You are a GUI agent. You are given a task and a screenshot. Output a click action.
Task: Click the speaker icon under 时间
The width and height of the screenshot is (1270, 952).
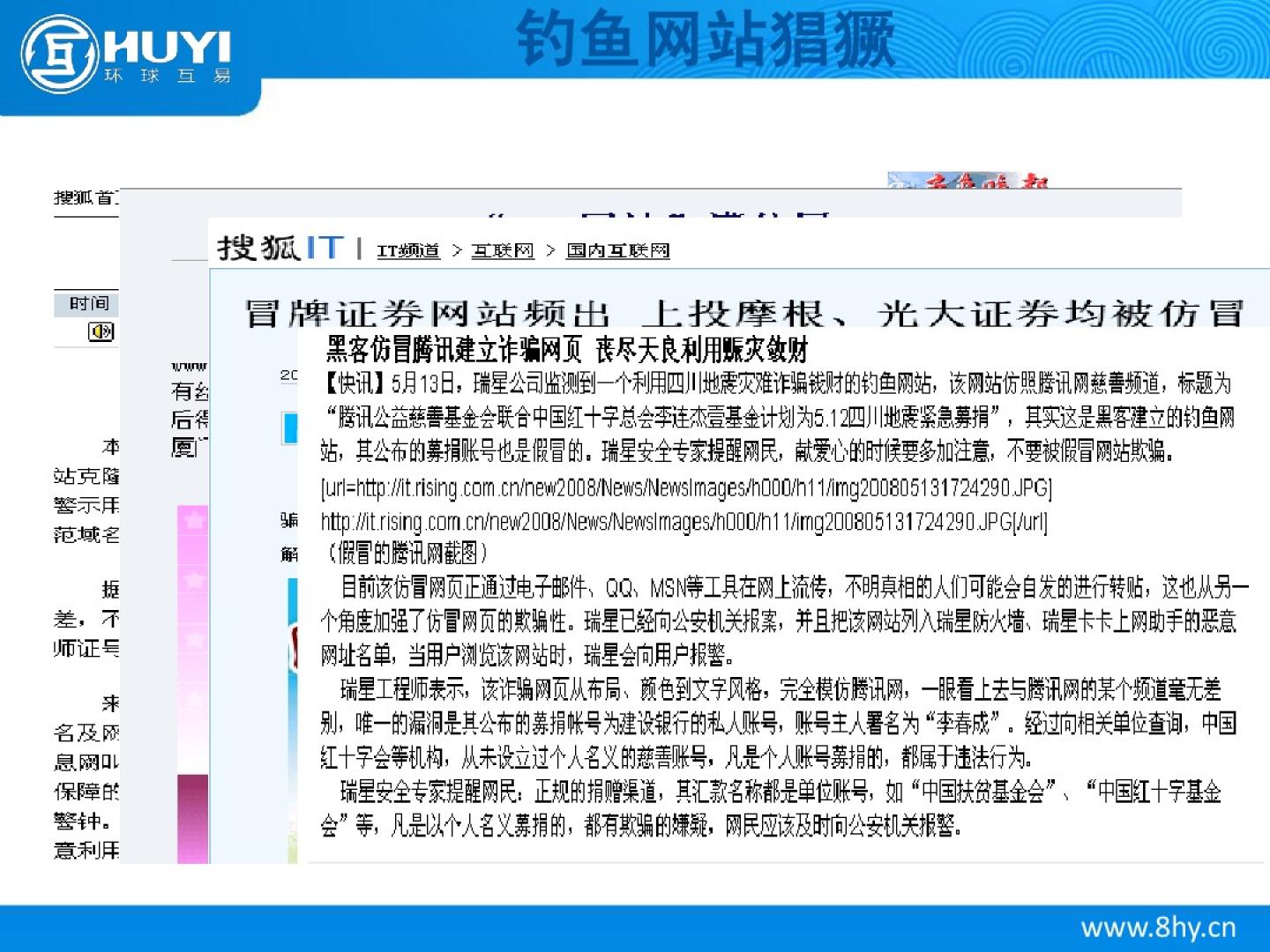(x=101, y=331)
